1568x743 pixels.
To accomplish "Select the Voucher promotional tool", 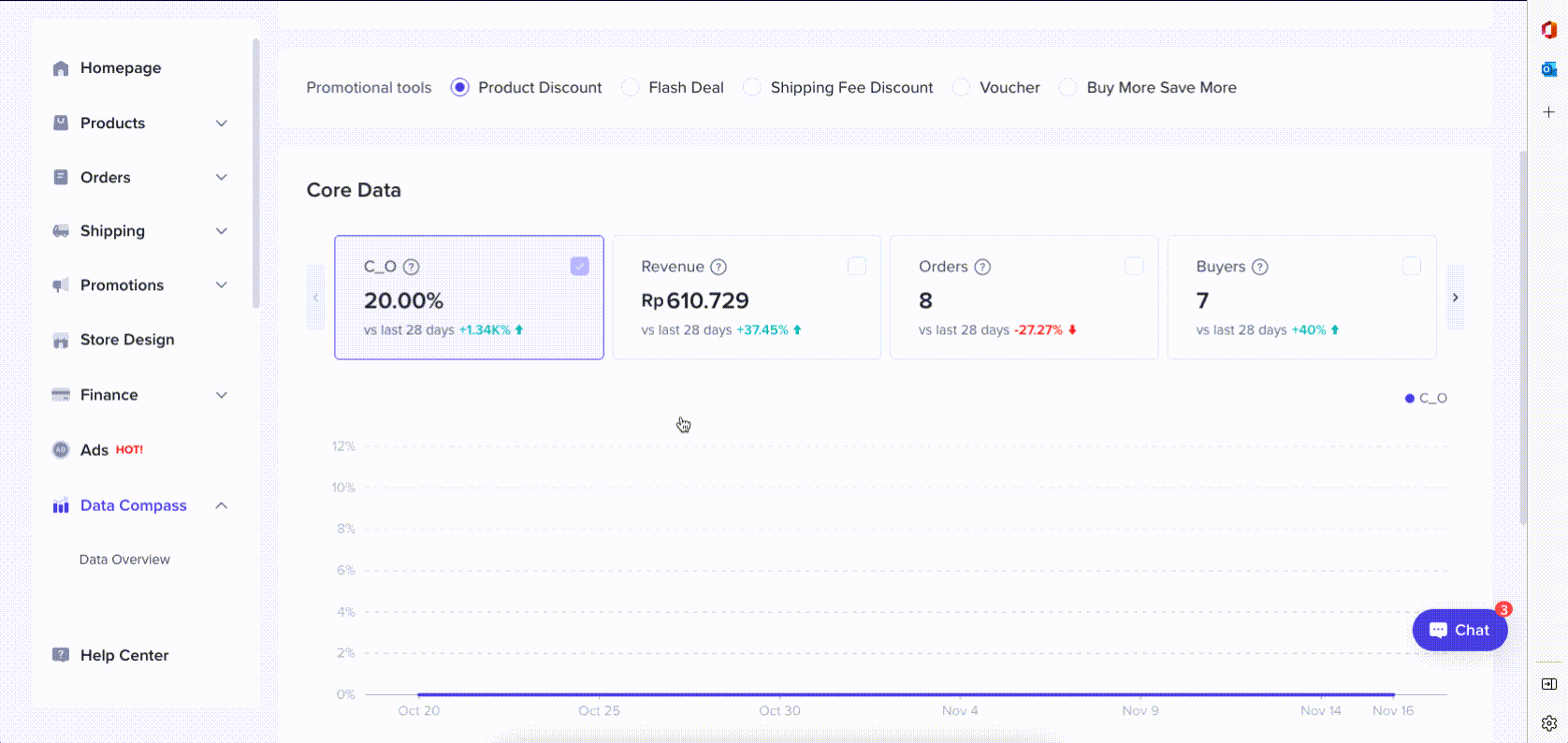I will (961, 87).
